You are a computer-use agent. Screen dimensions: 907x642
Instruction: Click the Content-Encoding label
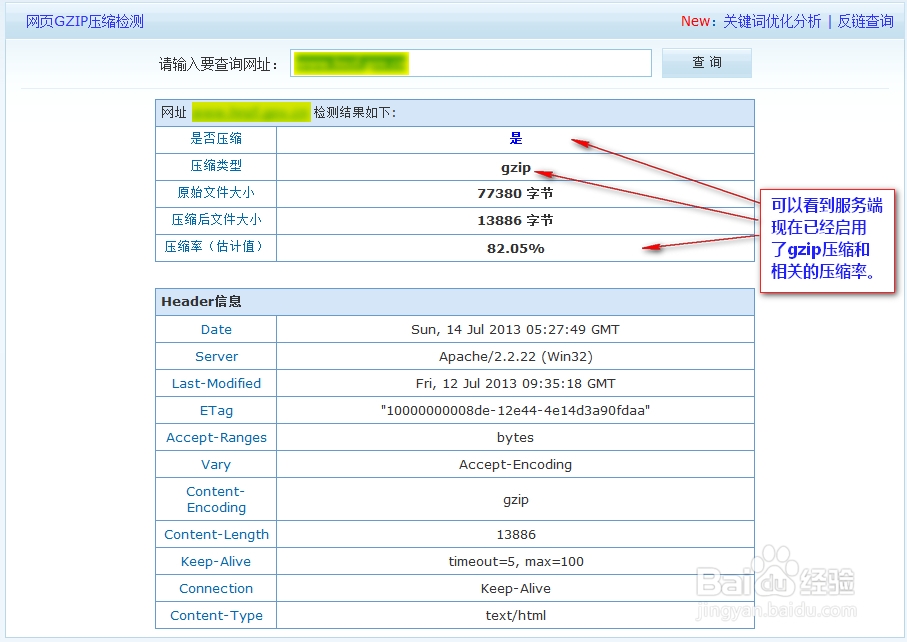[x=216, y=499]
